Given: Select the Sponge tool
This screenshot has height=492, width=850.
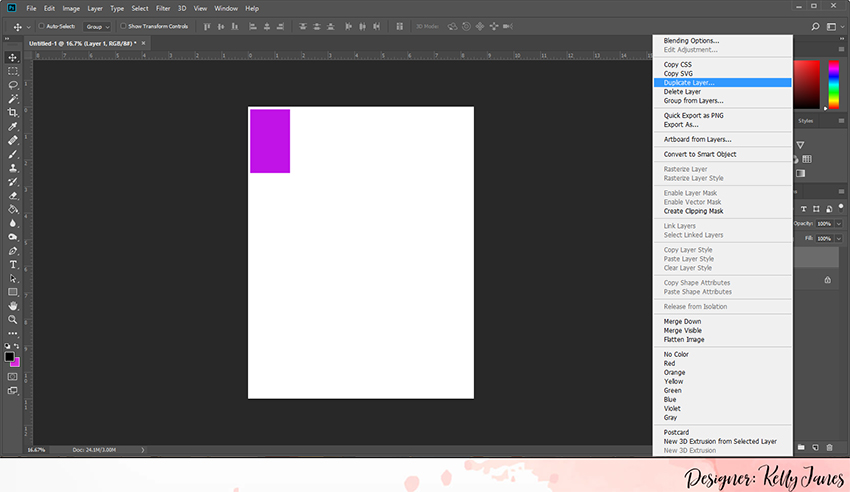Looking at the screenshot, I should coord(12,237).
